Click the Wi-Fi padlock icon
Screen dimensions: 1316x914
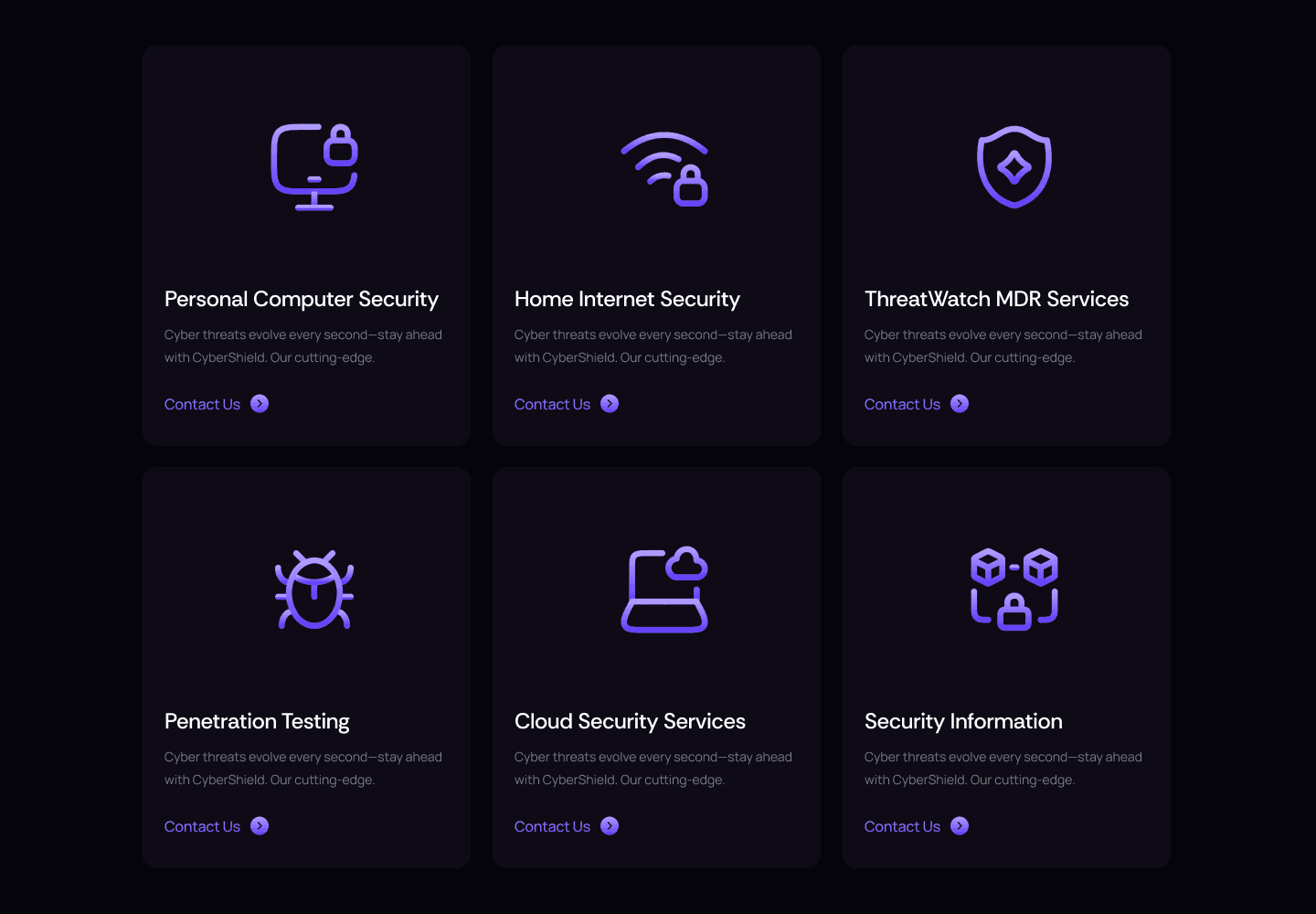tap(664, 169)
